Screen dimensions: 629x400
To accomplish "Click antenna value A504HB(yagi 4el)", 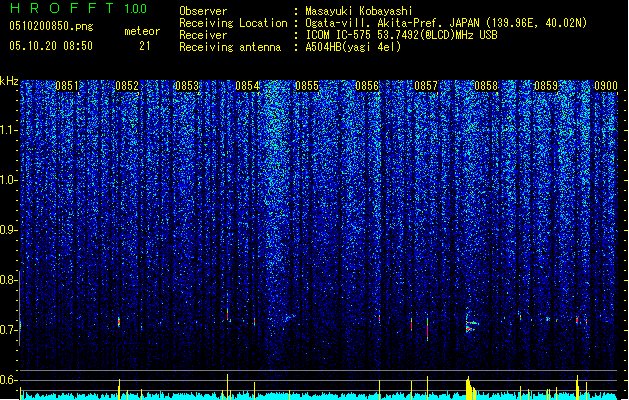I will coord(353,47).
